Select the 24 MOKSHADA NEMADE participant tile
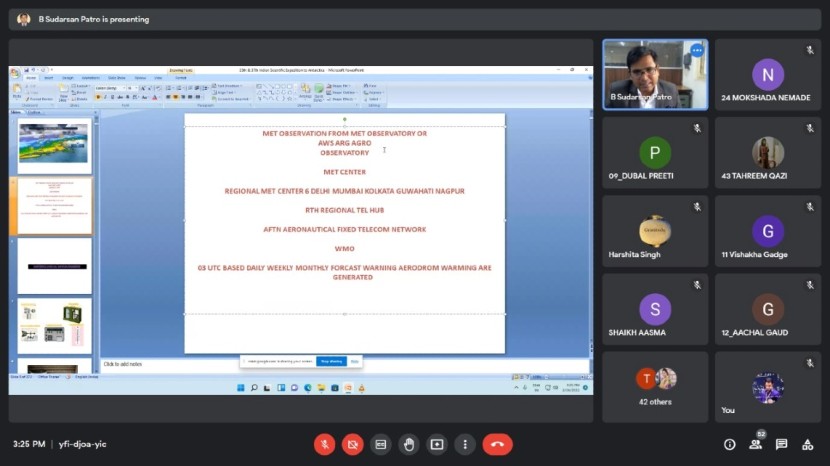Viewport: 830px width, 466px height. (x=767, y=75)
